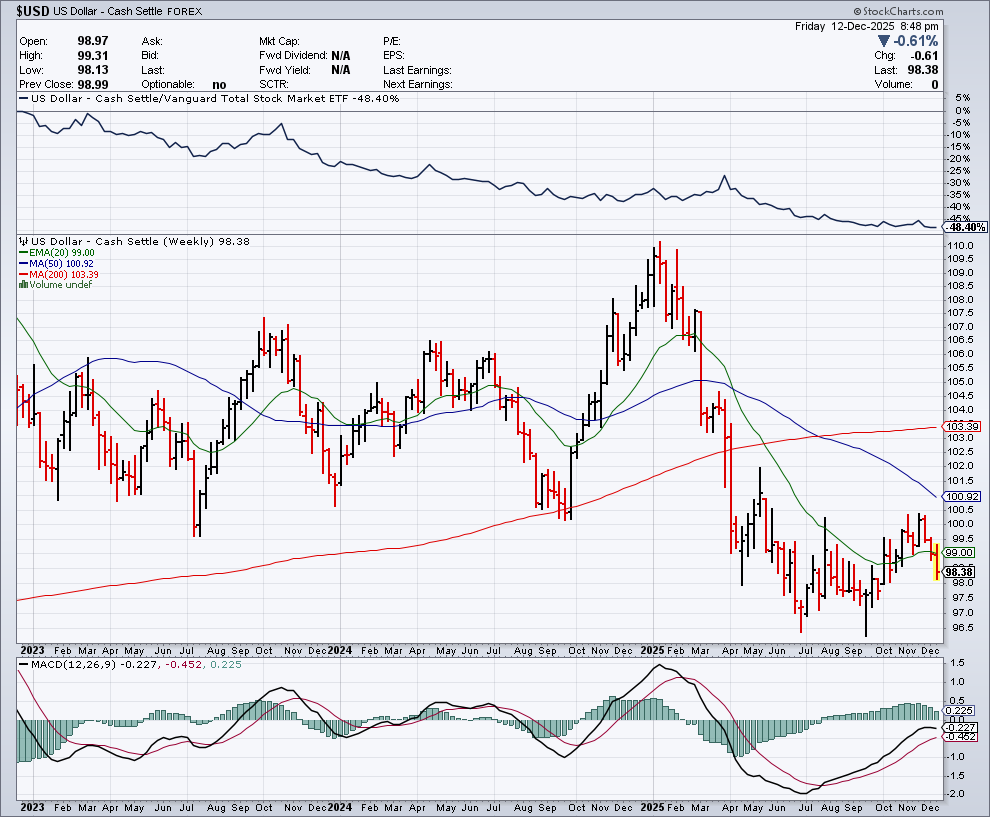Select the green EMA(20) legend marker
Screen dimensions: 990x817
coord(23,253)
